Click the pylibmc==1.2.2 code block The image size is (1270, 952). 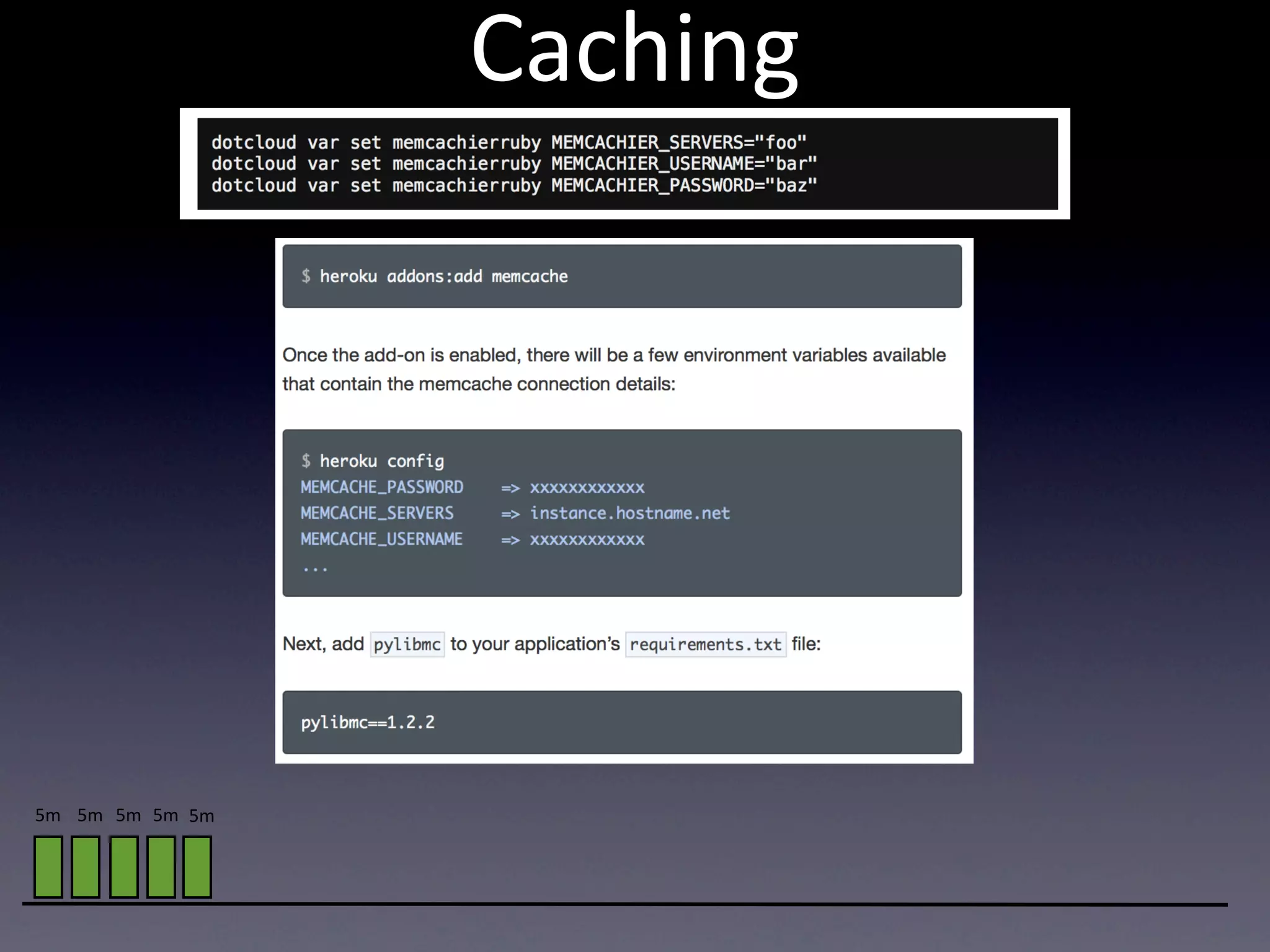[x=368, y=723]
